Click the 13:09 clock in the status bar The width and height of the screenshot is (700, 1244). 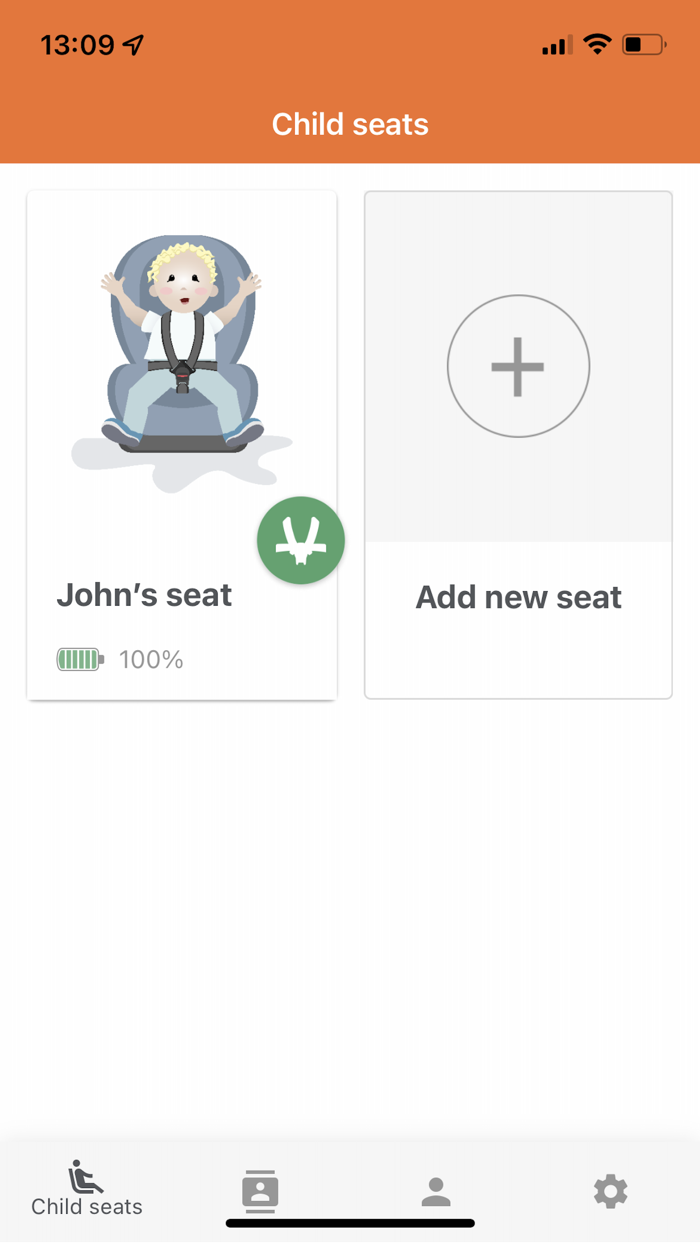(x=77, y=45)
